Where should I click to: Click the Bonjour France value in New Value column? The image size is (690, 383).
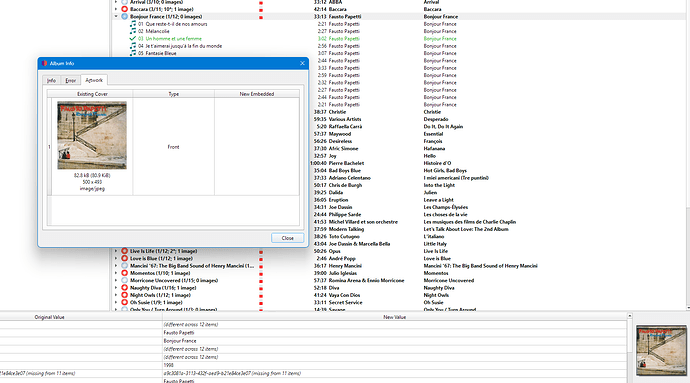[x=180, y=341]
